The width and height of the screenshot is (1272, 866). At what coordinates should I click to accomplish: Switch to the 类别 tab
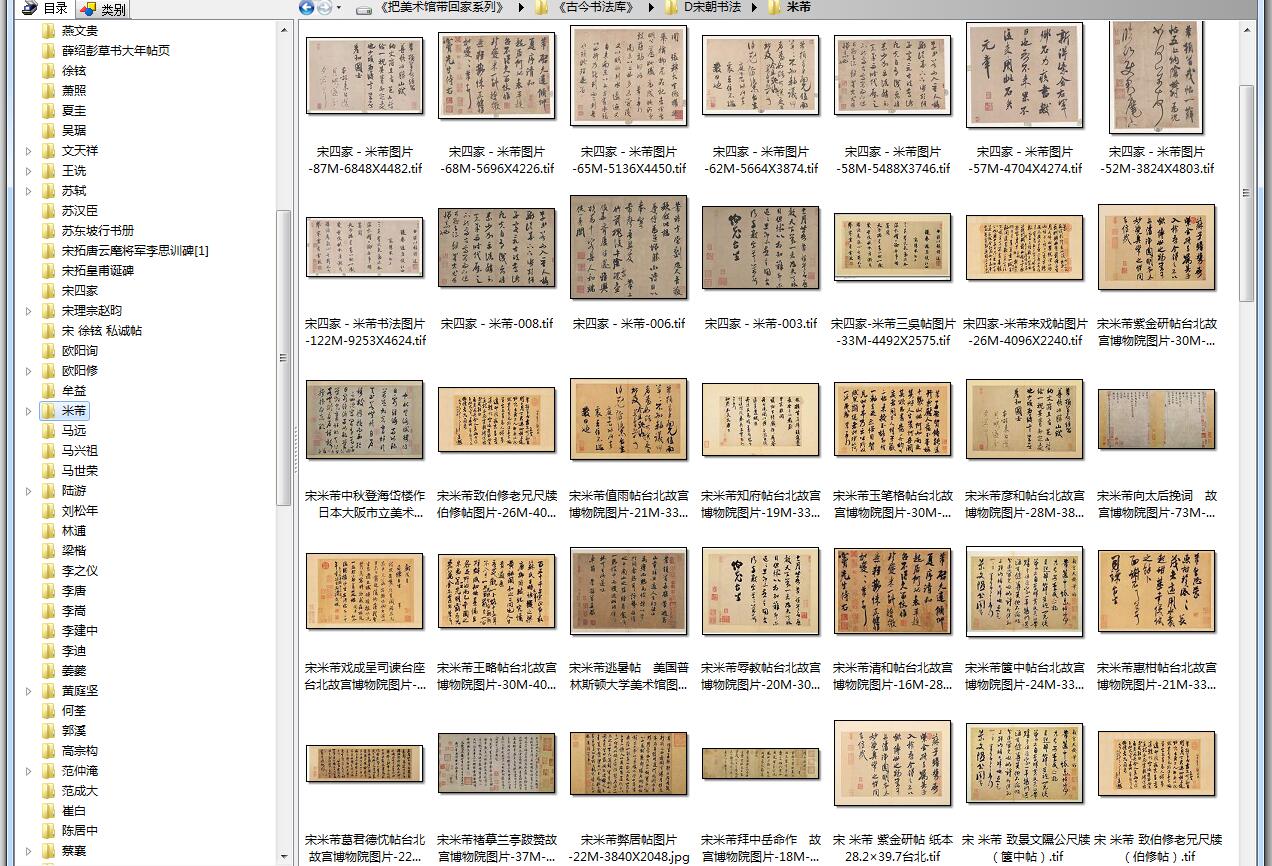coord(103,9)
